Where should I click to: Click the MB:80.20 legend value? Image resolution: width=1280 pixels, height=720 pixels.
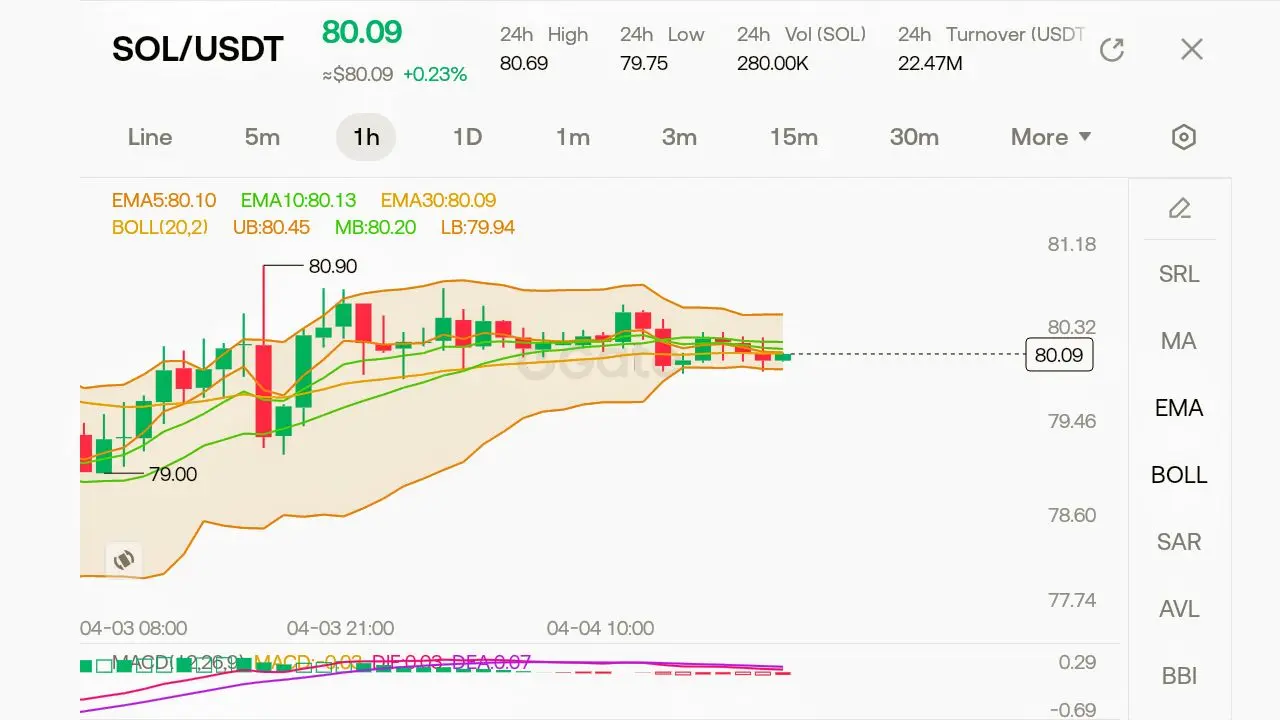[x=375, y=227]
